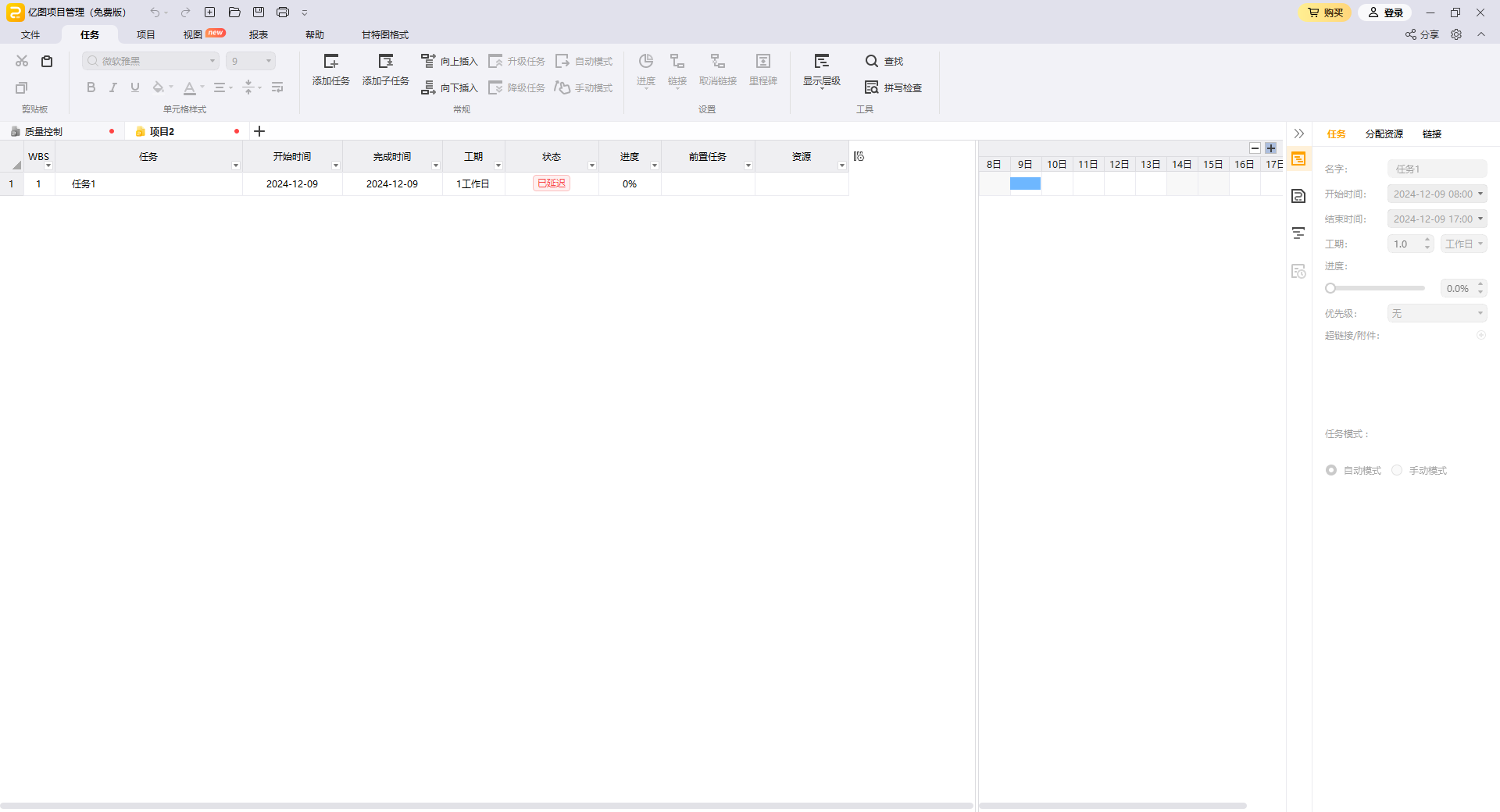This screenshot has width=1500, height=812.
Task: Zoom in the Gantt timeline
Action: [1271, 148]
